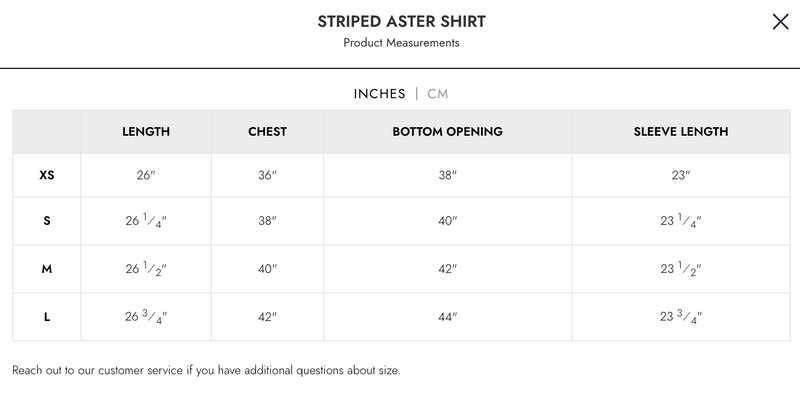Click the XS sleeve length value 23 inches
The height and width of the screenshot is (402, 800).
(x=681, y=175)
